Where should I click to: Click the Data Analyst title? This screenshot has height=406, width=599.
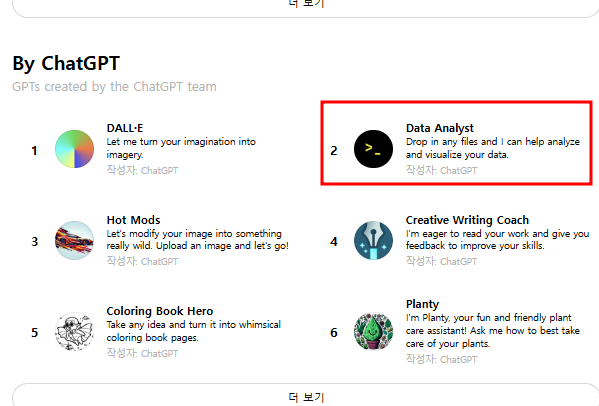(440, 128)
